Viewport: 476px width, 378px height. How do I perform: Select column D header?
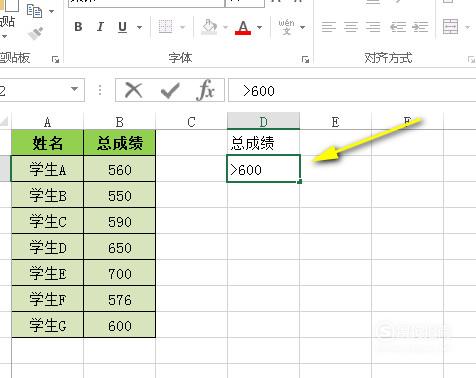pyautogui.click(x=263, y=121)
